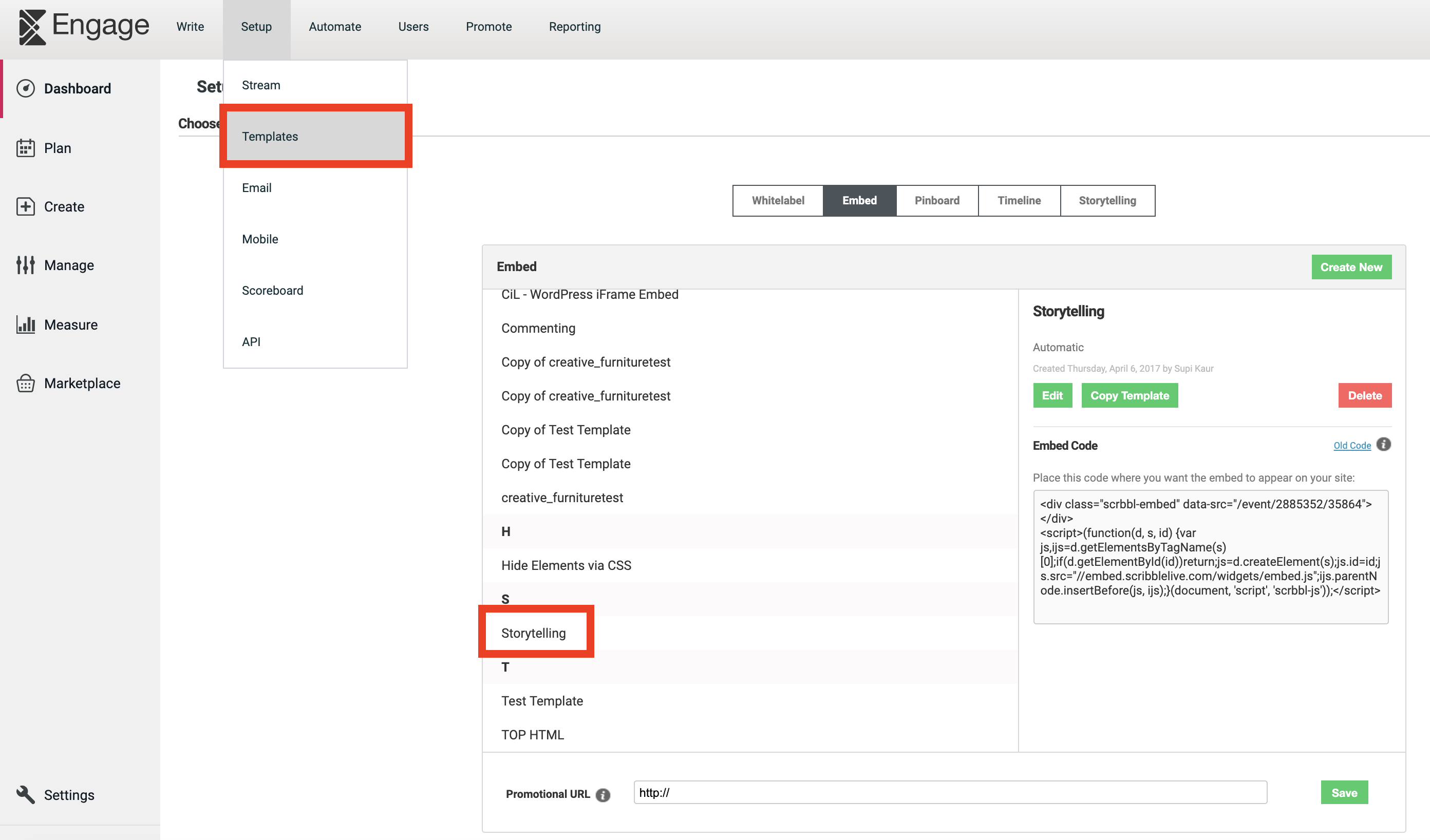Click the red Delete button

pyautogui.click(x=1365, y=395)
